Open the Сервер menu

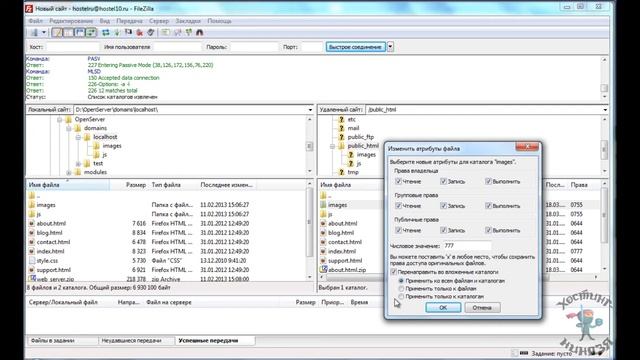coord(159,21)
